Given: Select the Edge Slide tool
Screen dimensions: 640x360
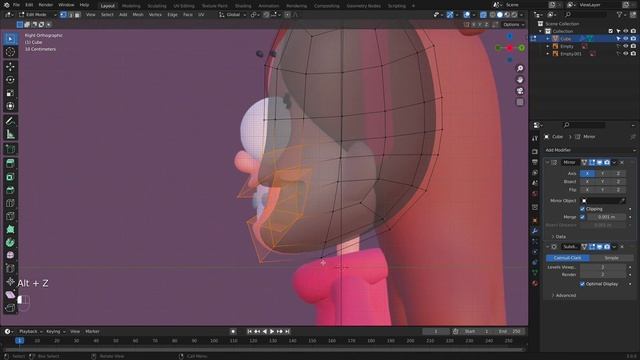Looking at the screenshot, I should (x=10, y=269).
